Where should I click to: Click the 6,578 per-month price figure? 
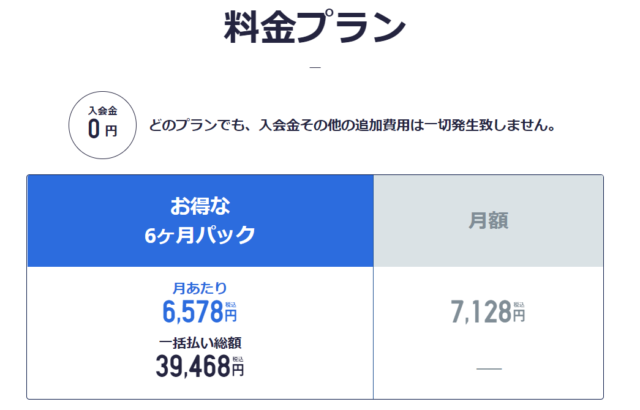(192, 312)
